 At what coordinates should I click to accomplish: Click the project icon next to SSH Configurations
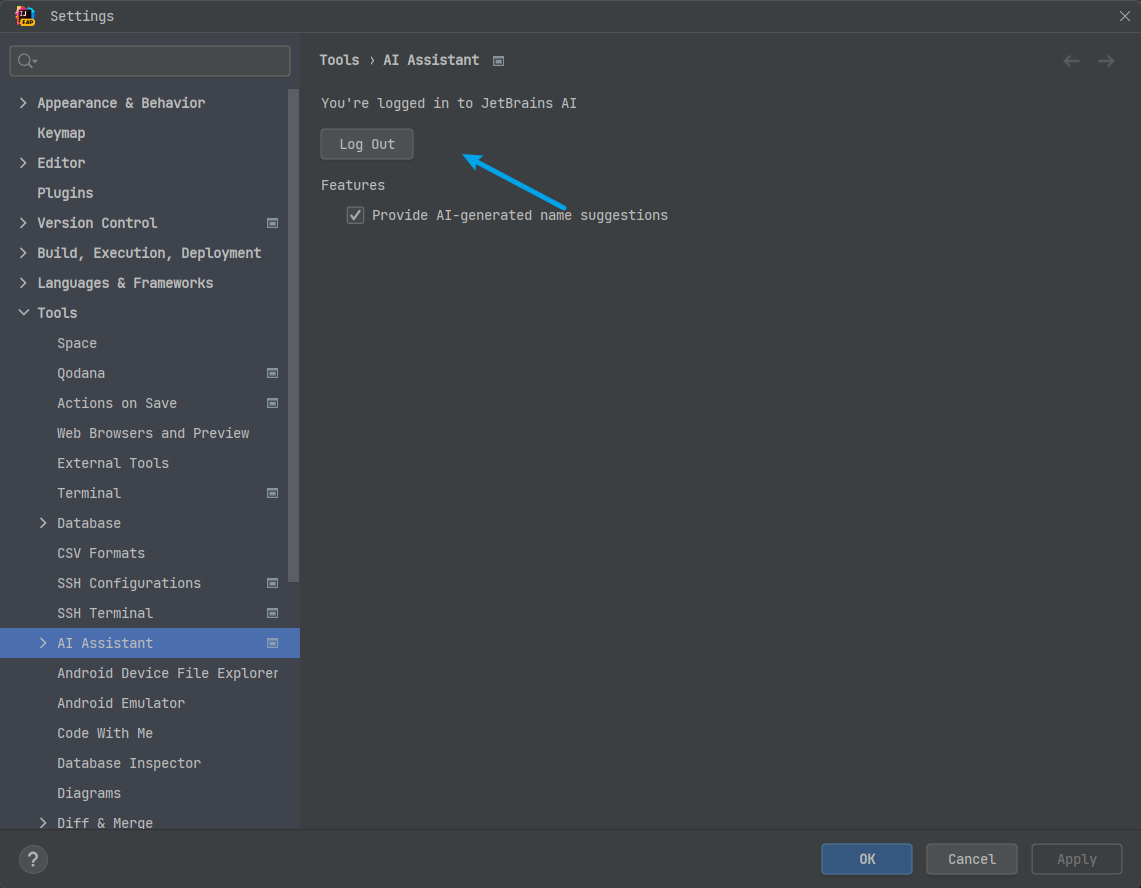coord(272,583)
